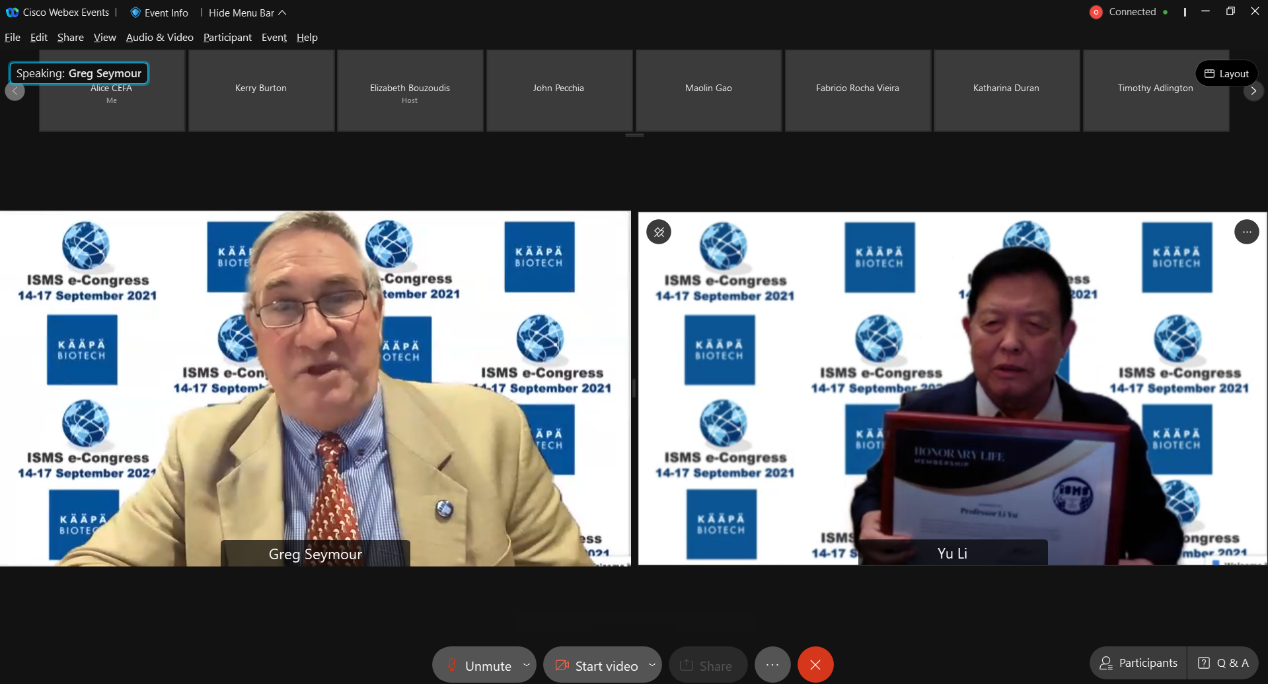Open the Q & A panel
Image resolution: width=1268 pixels, height=684 pixels.
[x=1224, y=663]
